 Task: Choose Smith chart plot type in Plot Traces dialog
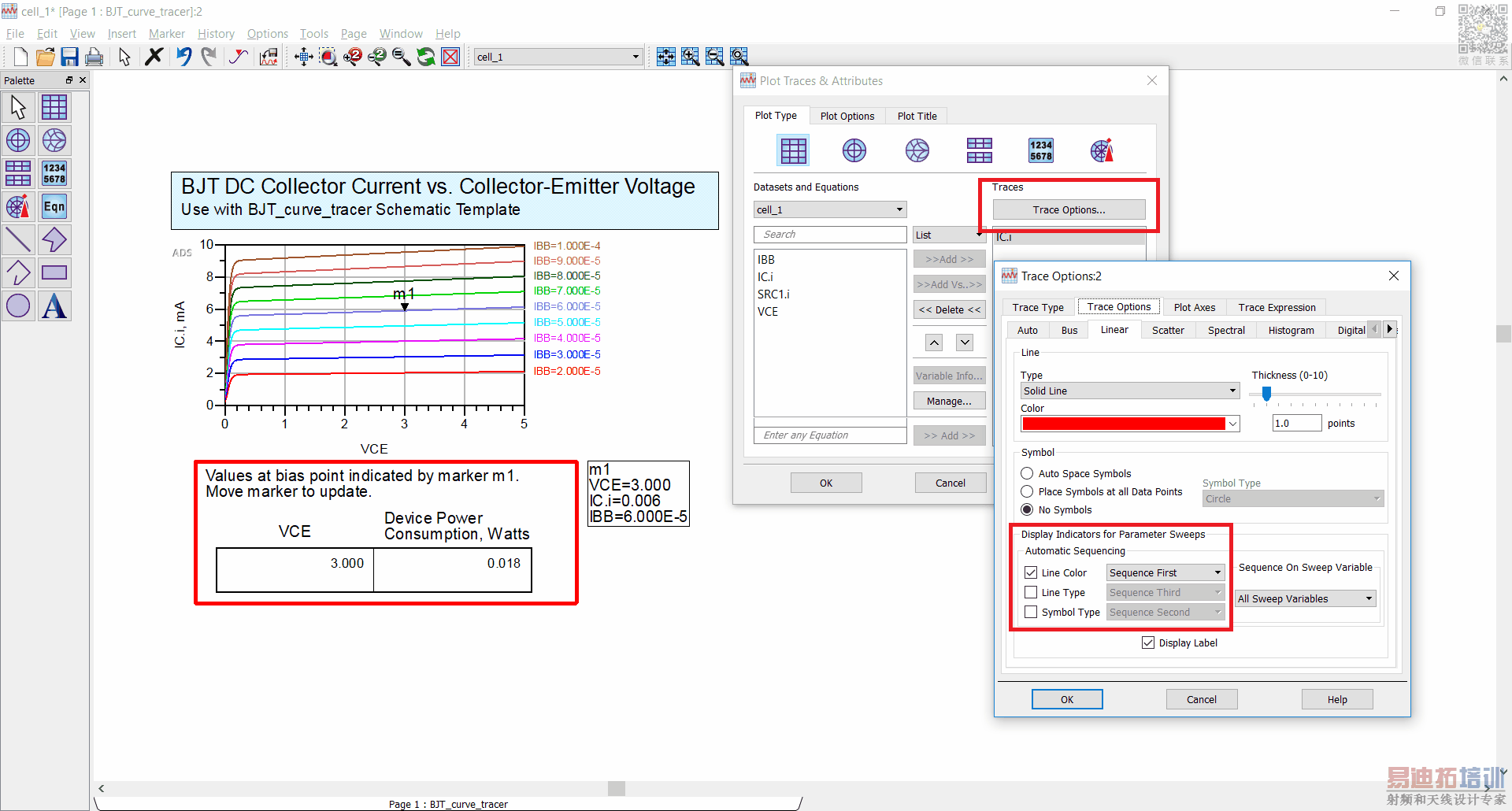coord(917,150)
